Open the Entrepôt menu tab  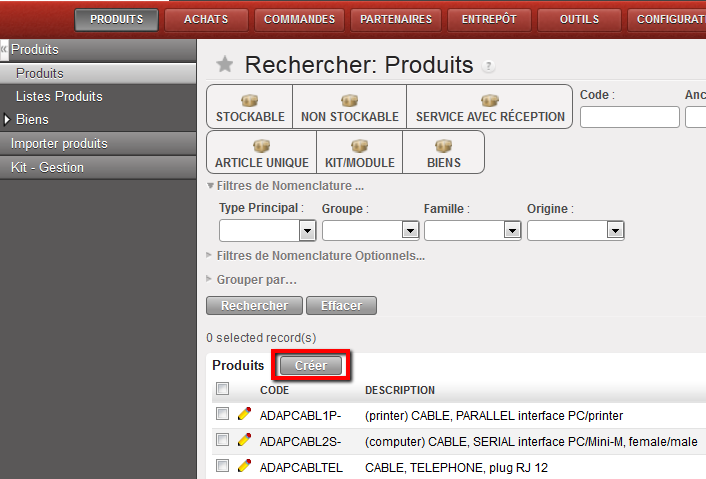489,19
